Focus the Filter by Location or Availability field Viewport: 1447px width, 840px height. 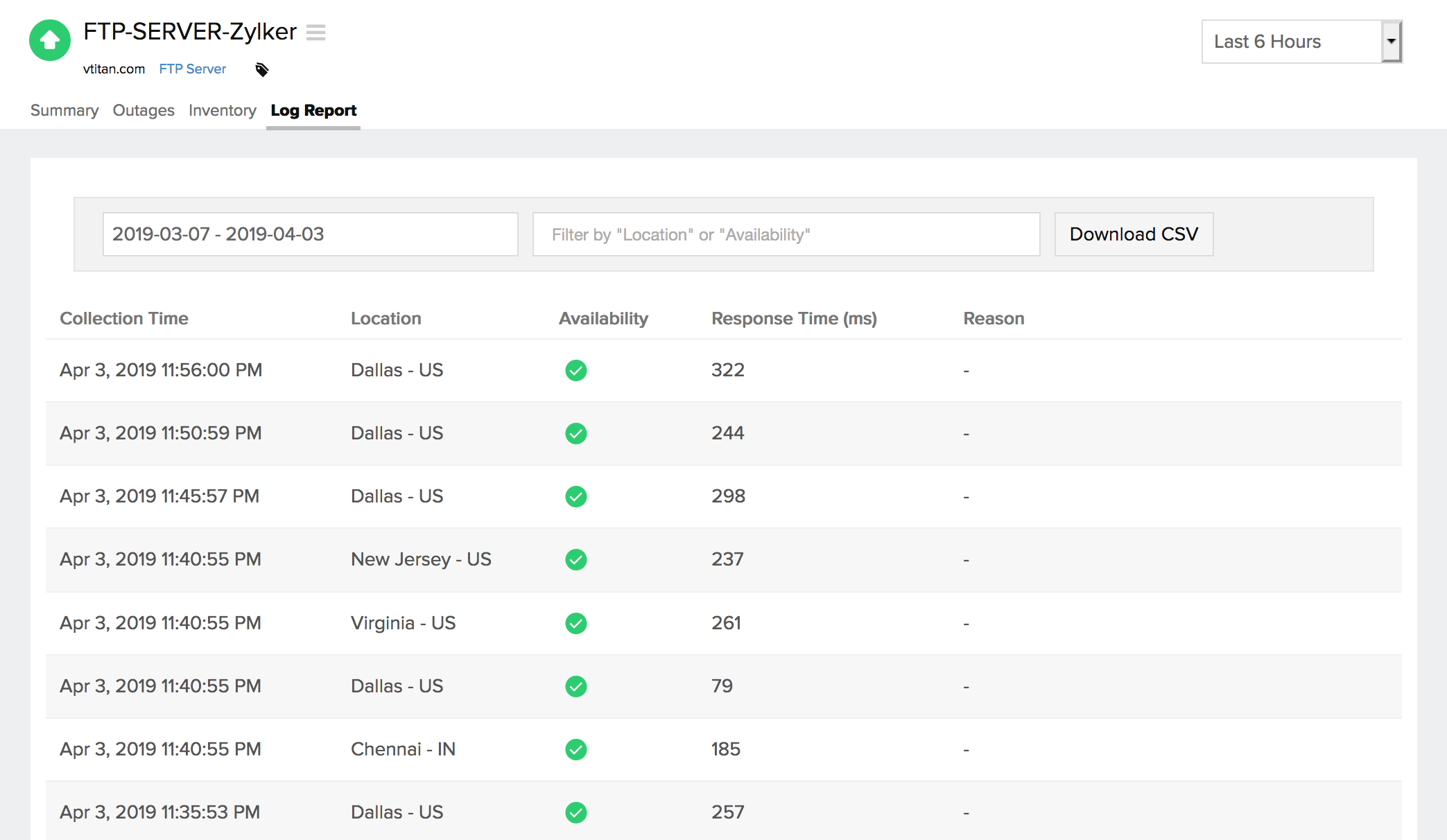point(786,234)
